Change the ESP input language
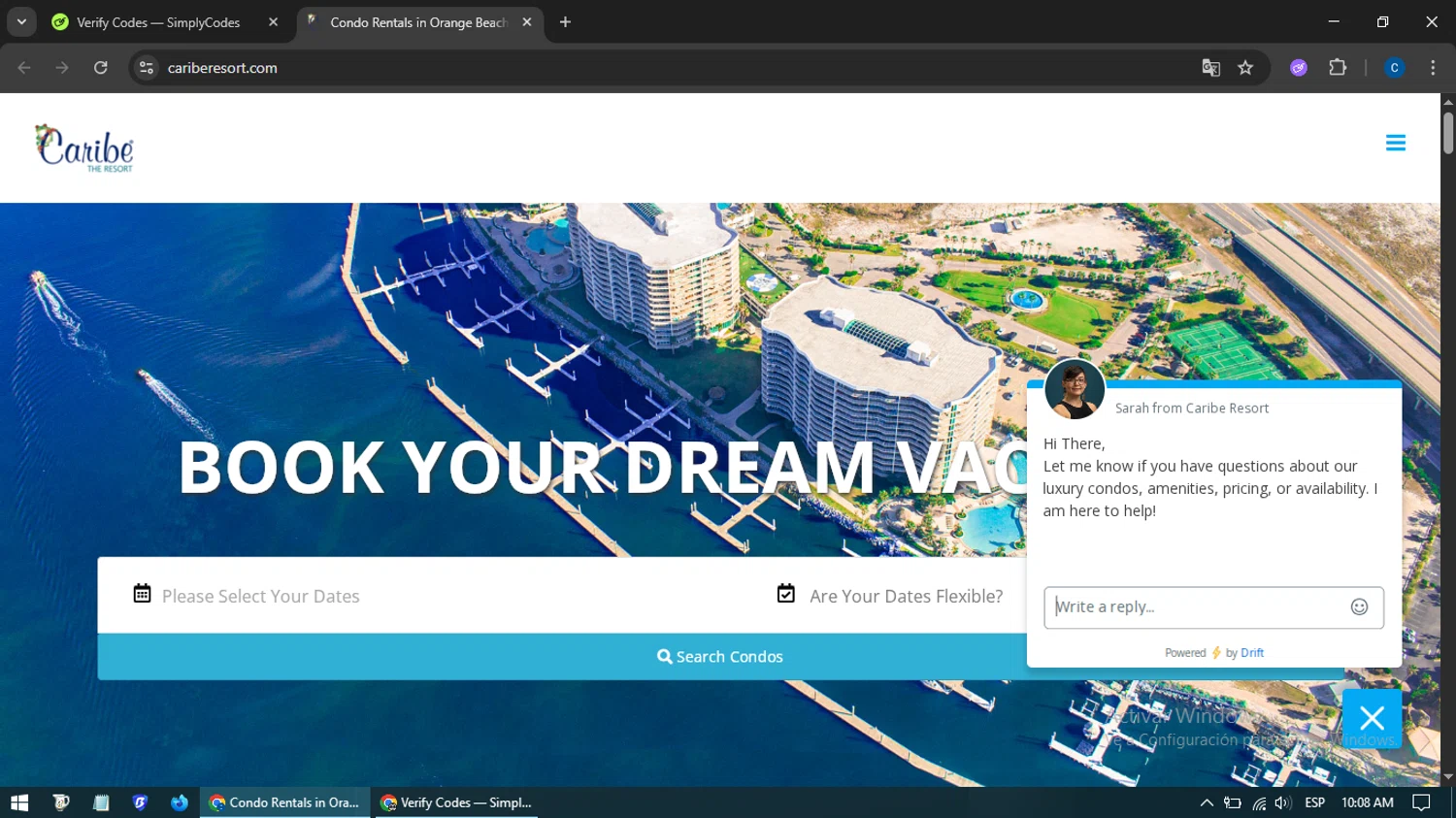 pyautogui.click(x=1315, y=802)
